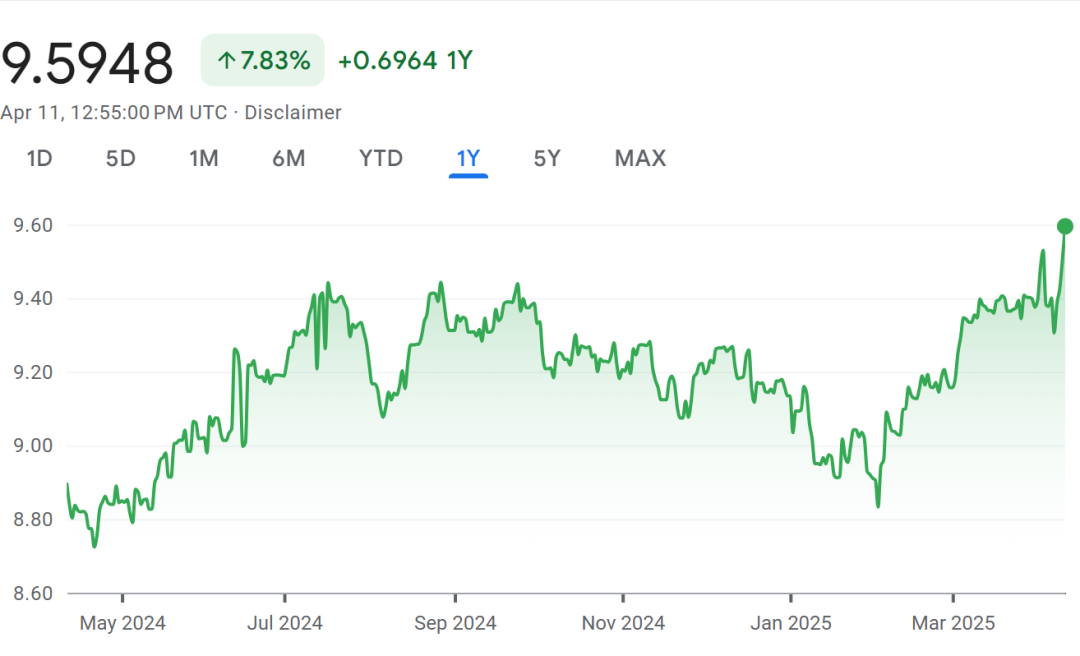Click the up arrow in percentage badge
The width and height of the screenshot is (1080, 656).
226,61
